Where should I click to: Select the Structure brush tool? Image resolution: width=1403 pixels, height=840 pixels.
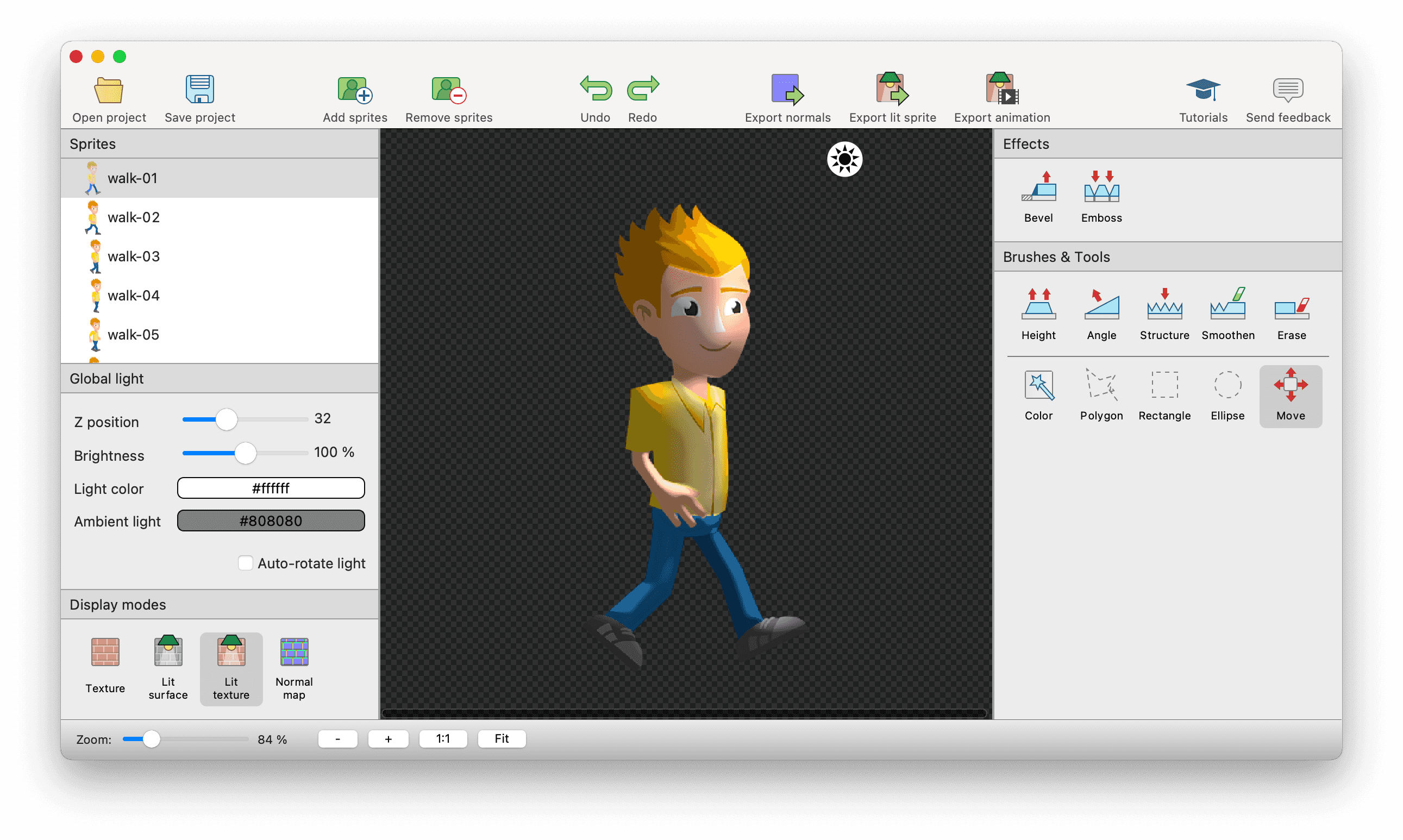click(x=1163, y=310)
